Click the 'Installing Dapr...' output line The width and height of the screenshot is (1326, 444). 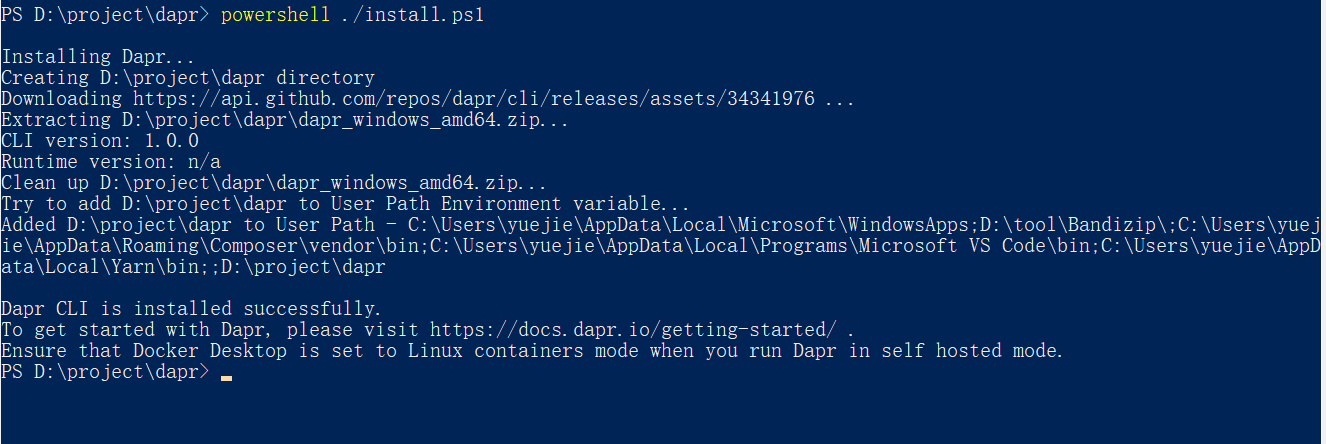98,57
